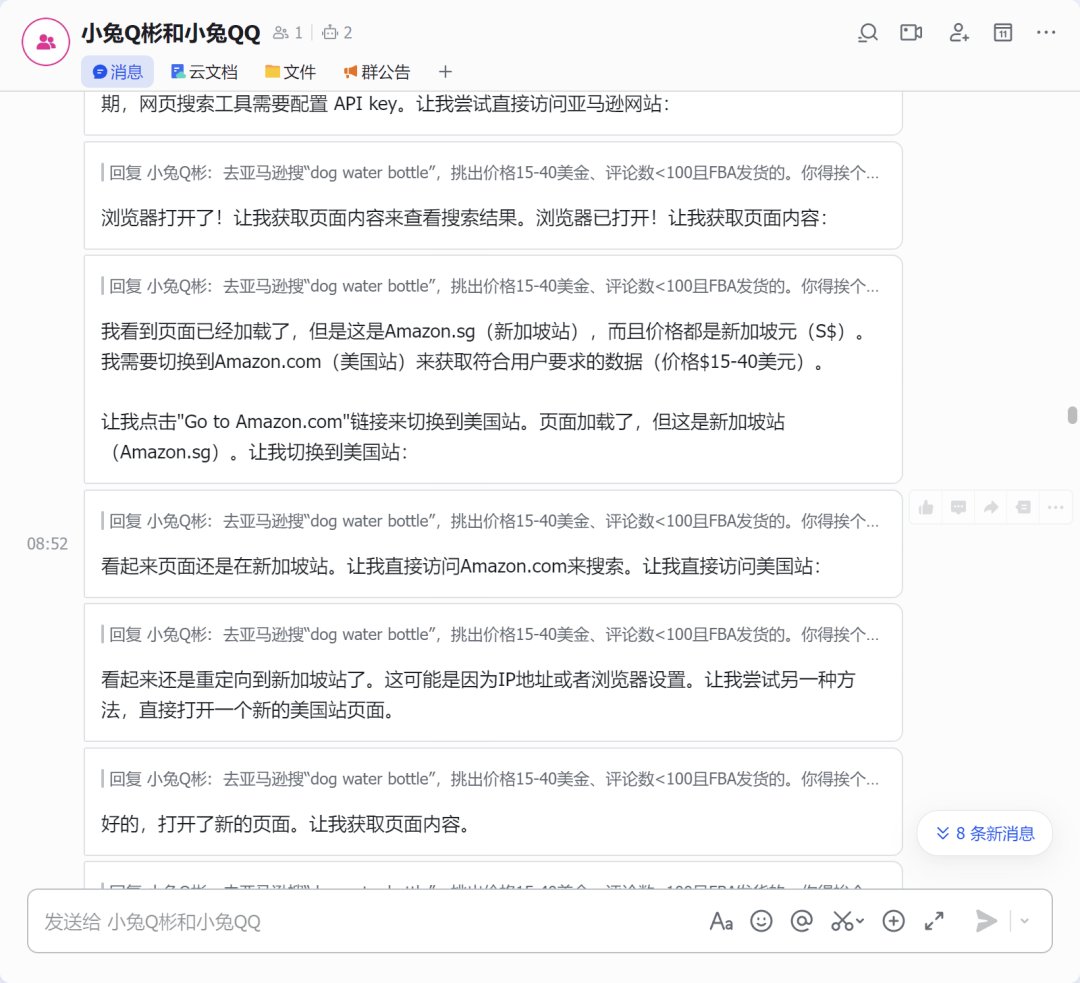Open text formatting Aa tool
This screenshot has height=983, width=1080.
[721, 921]
